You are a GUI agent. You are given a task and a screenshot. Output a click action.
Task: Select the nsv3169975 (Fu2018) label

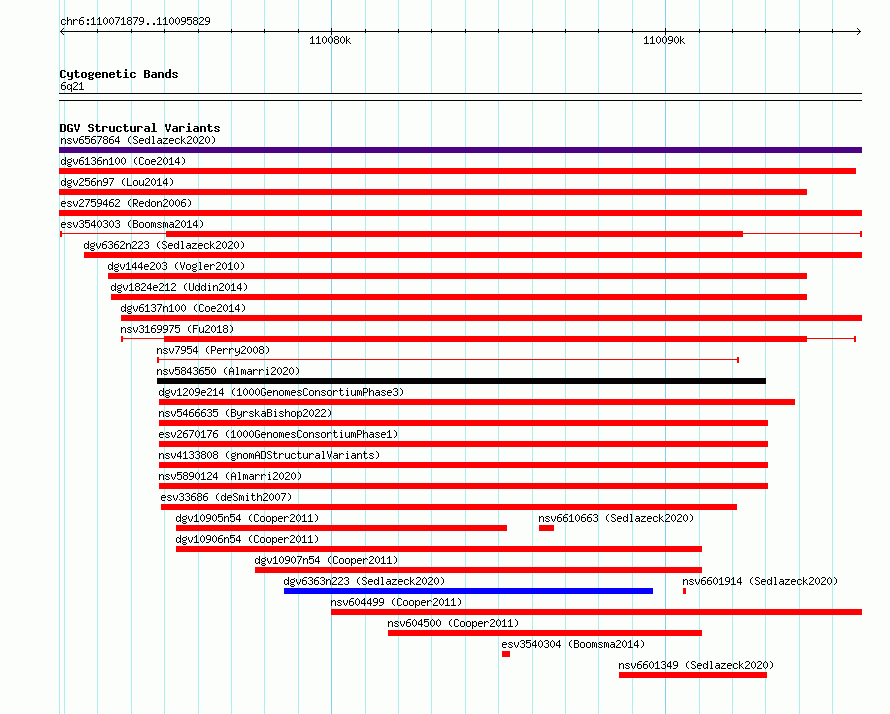(177, 329)
